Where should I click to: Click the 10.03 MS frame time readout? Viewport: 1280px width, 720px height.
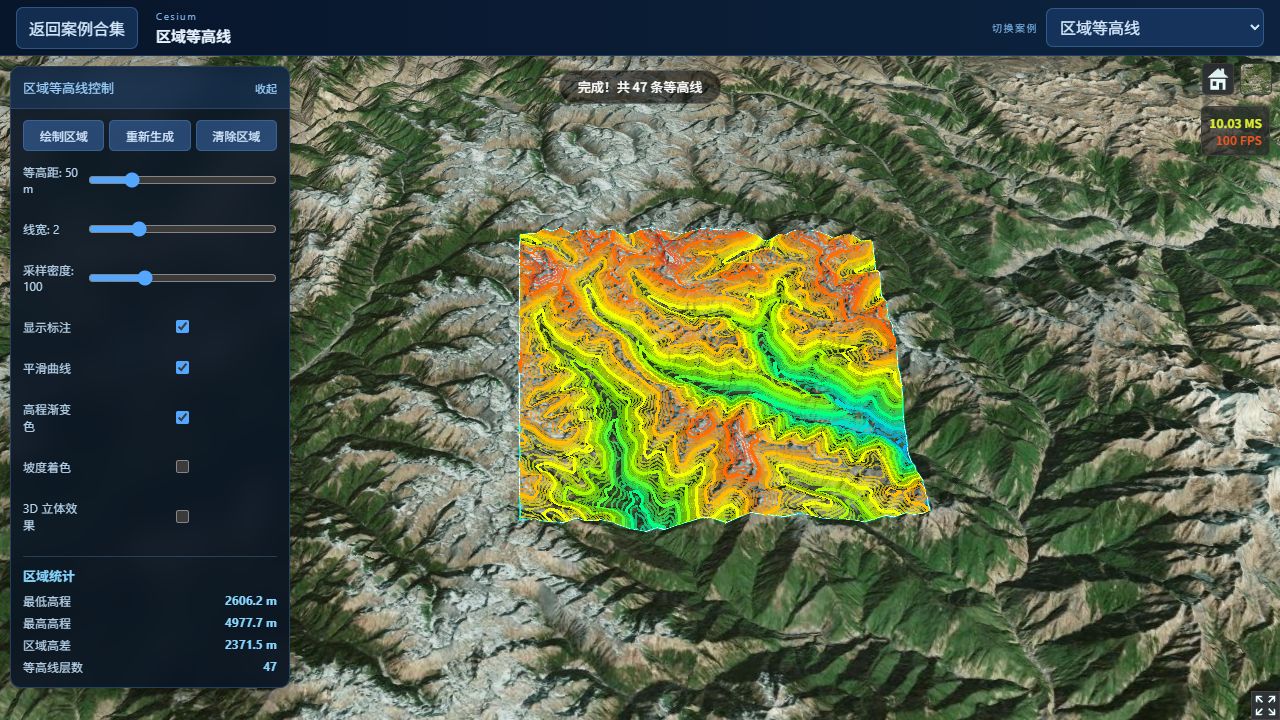pyautogui.click(x=1236, y=123)
